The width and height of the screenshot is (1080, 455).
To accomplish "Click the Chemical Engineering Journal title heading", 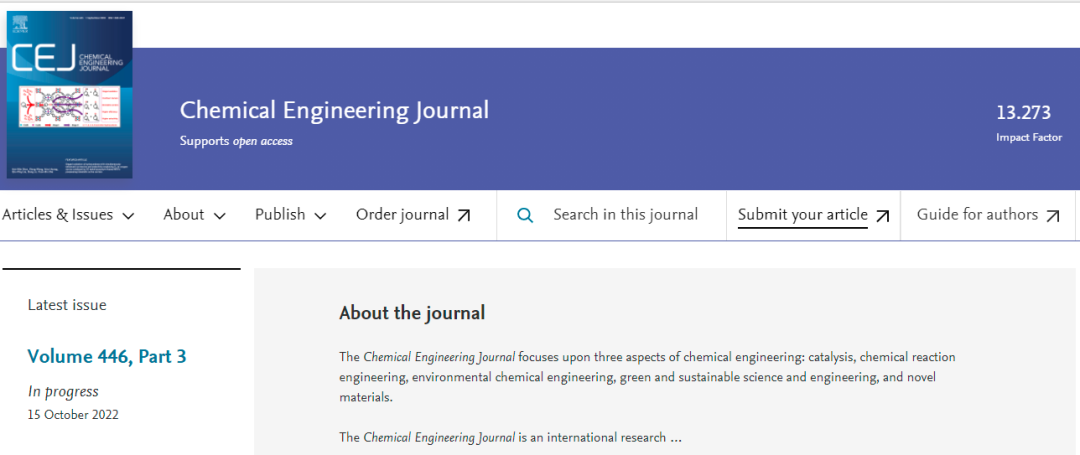I will click(x=334, y=110).
